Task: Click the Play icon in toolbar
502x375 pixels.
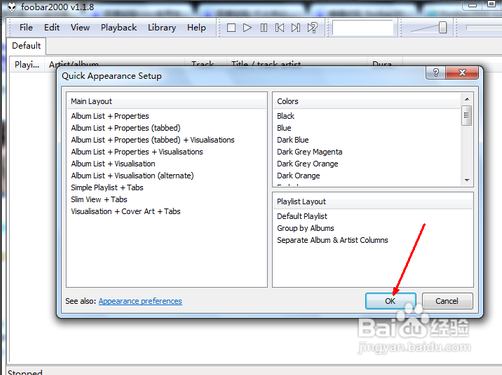Action: point(247,28)
